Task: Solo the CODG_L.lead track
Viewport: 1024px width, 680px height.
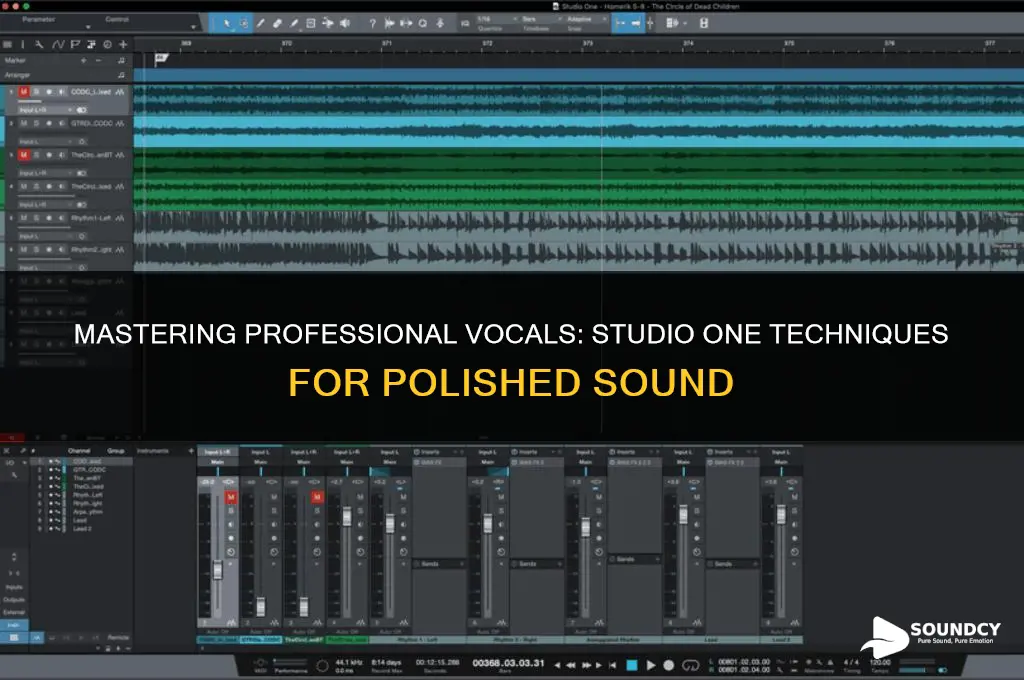Action: [37, 92]
